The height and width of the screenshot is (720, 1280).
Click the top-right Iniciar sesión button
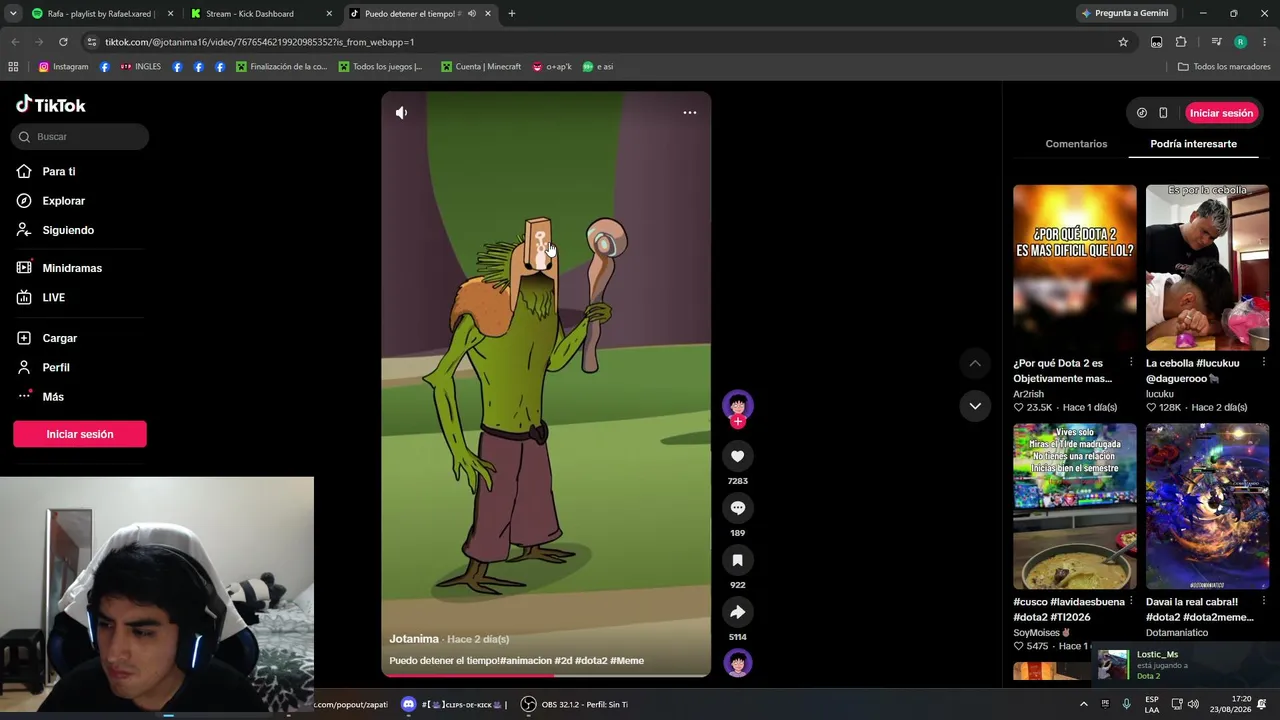[1221, 113]
